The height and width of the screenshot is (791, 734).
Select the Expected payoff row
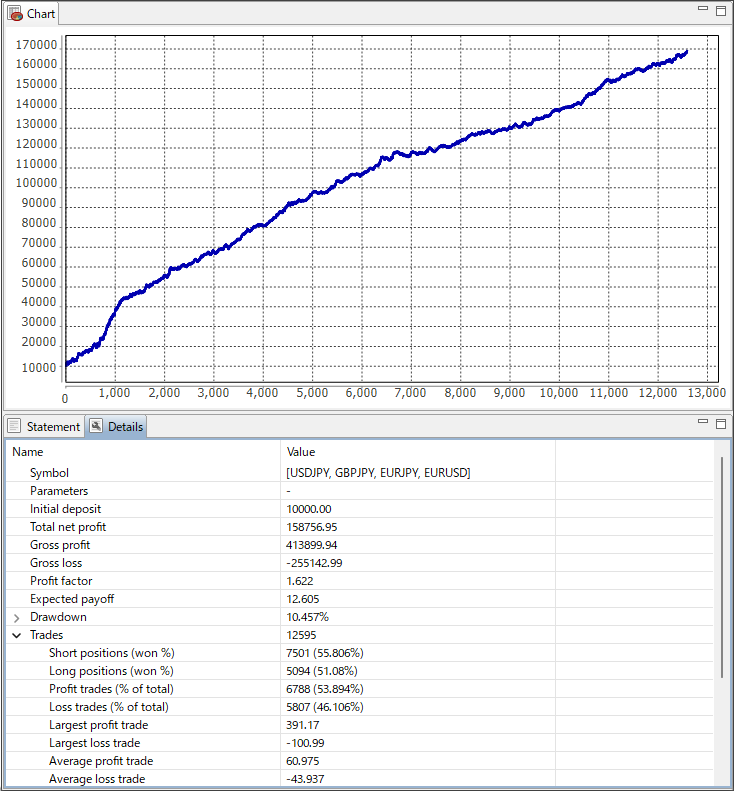359,599
